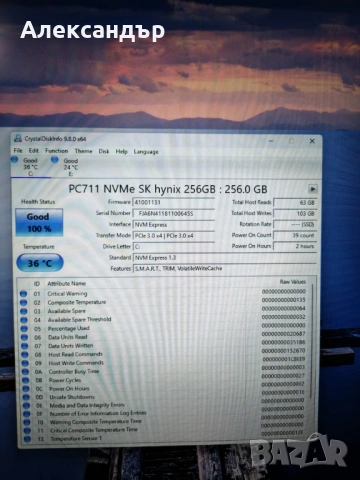Viewport: 360px width, 480px height.
Task: Click the Features field S.M.A.R.T., TRIM
Action: pos(225,269)
